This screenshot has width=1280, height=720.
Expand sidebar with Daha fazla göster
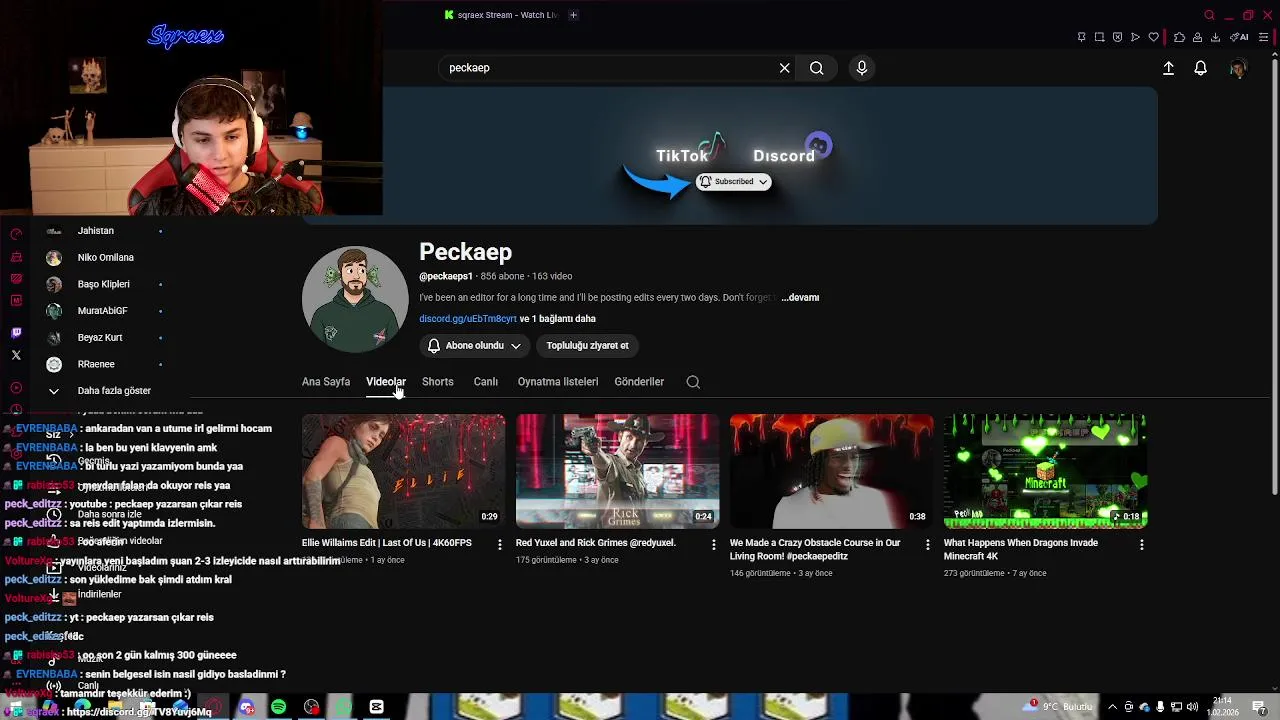tap(99, 391)
